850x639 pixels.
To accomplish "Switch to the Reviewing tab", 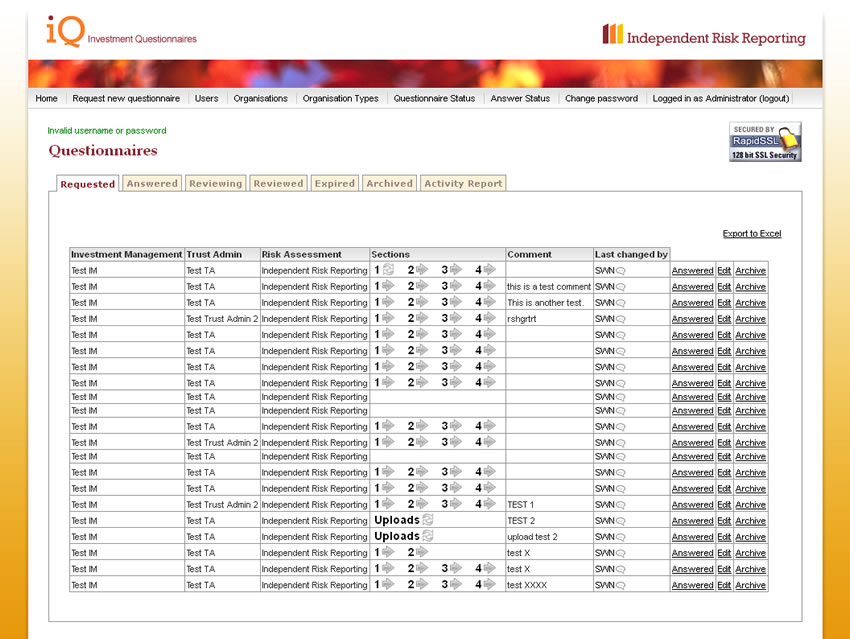I will [x=216, y=183].
